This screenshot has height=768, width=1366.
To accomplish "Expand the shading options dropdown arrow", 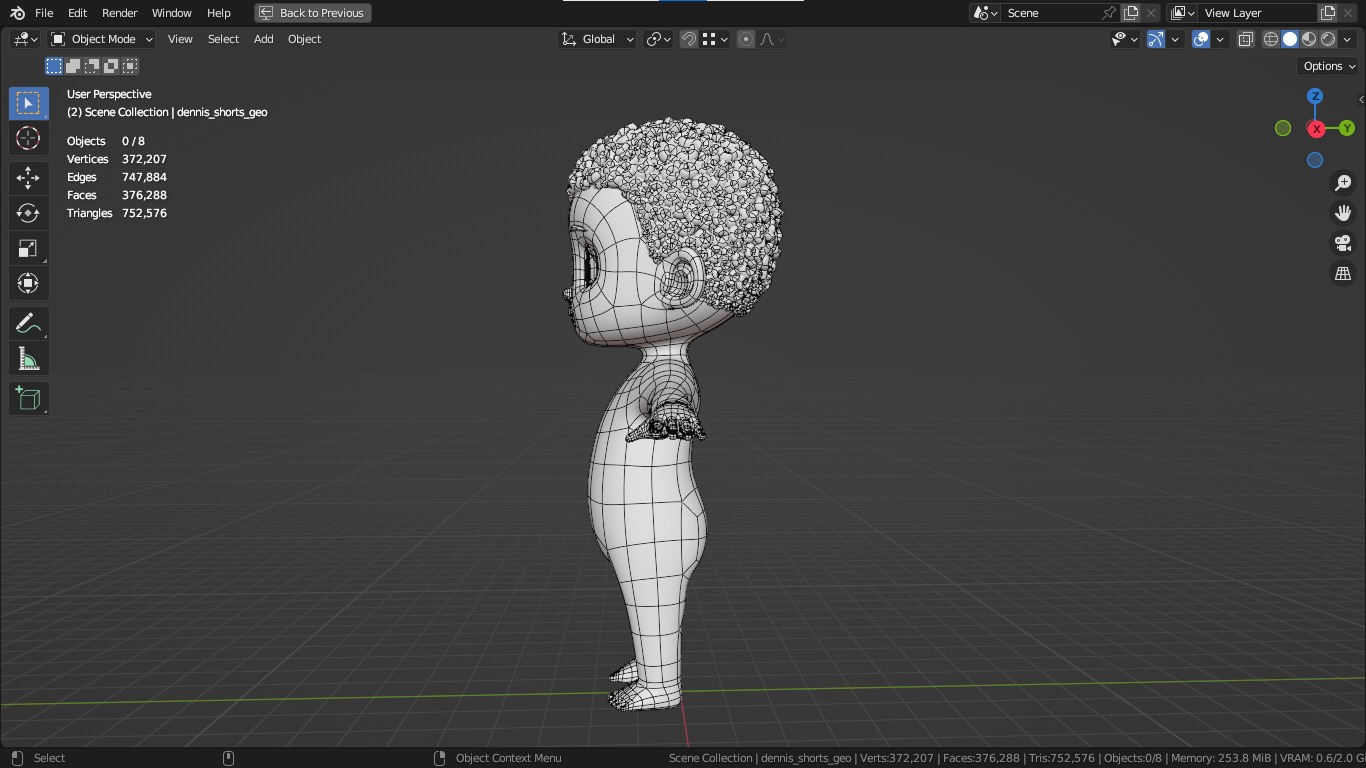I will click(1347, 39).
